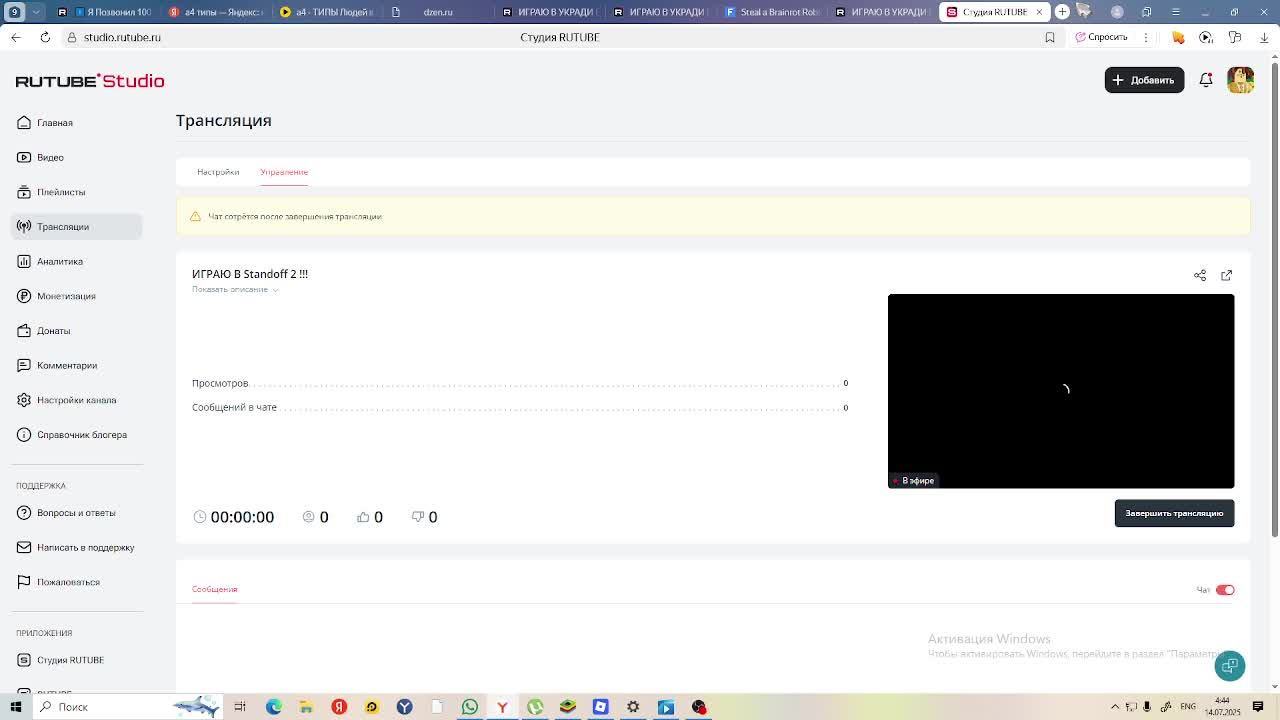Select the Сообщения tab
The height and width of the screenshot is (720, 1280).
[x=214, y=589]
